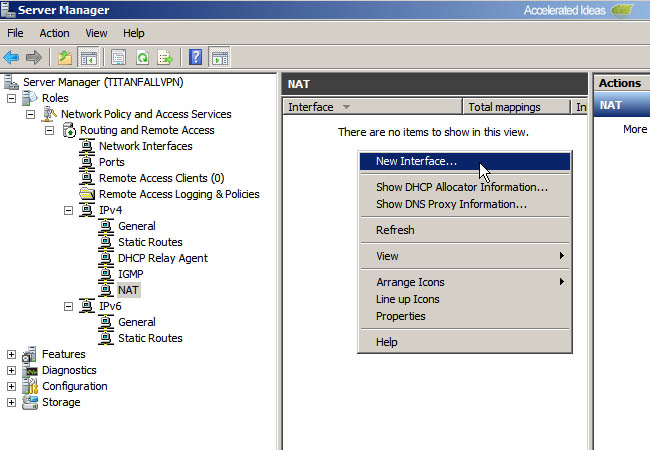650x450 pixels.
Task: Open the Action menu
Action: [x=54, y=33]
